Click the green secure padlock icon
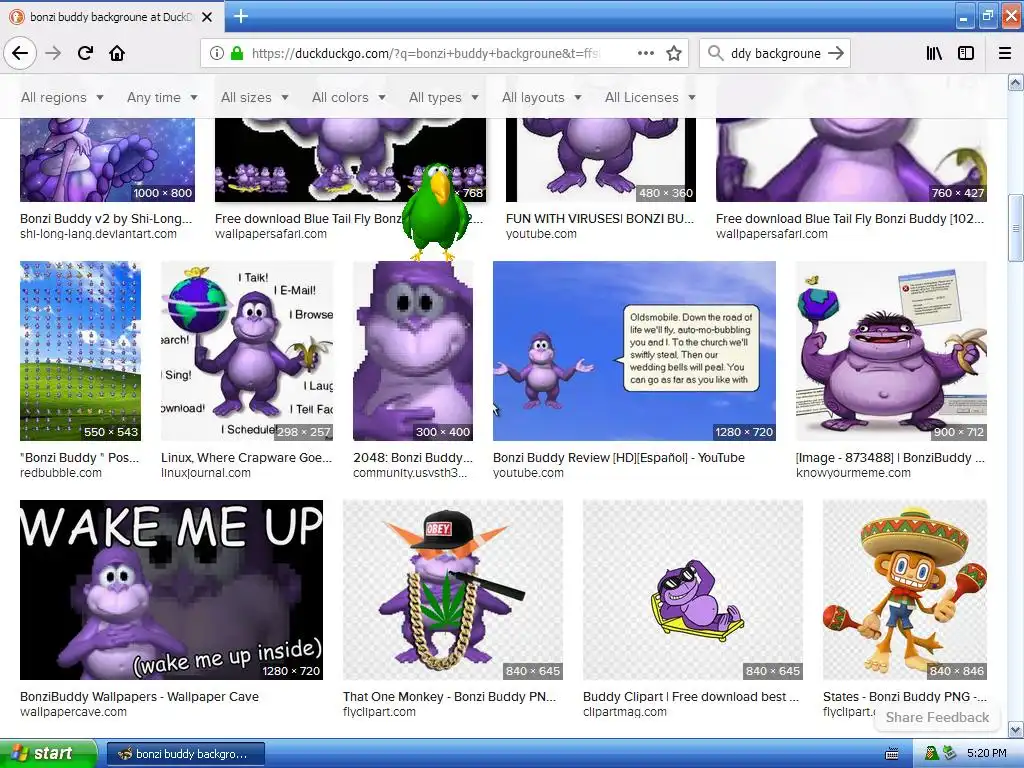This screenshot has height=768, width=1024. coord(236,53)
